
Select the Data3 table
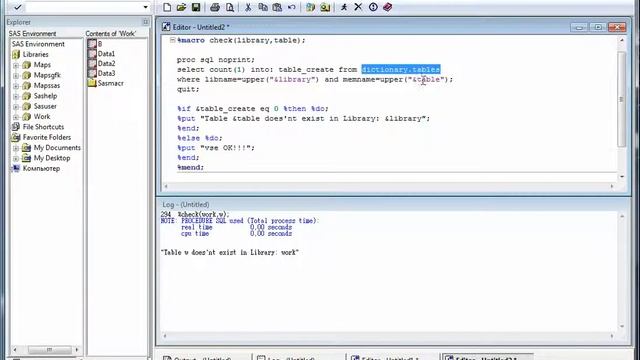(x=101, y=73)
